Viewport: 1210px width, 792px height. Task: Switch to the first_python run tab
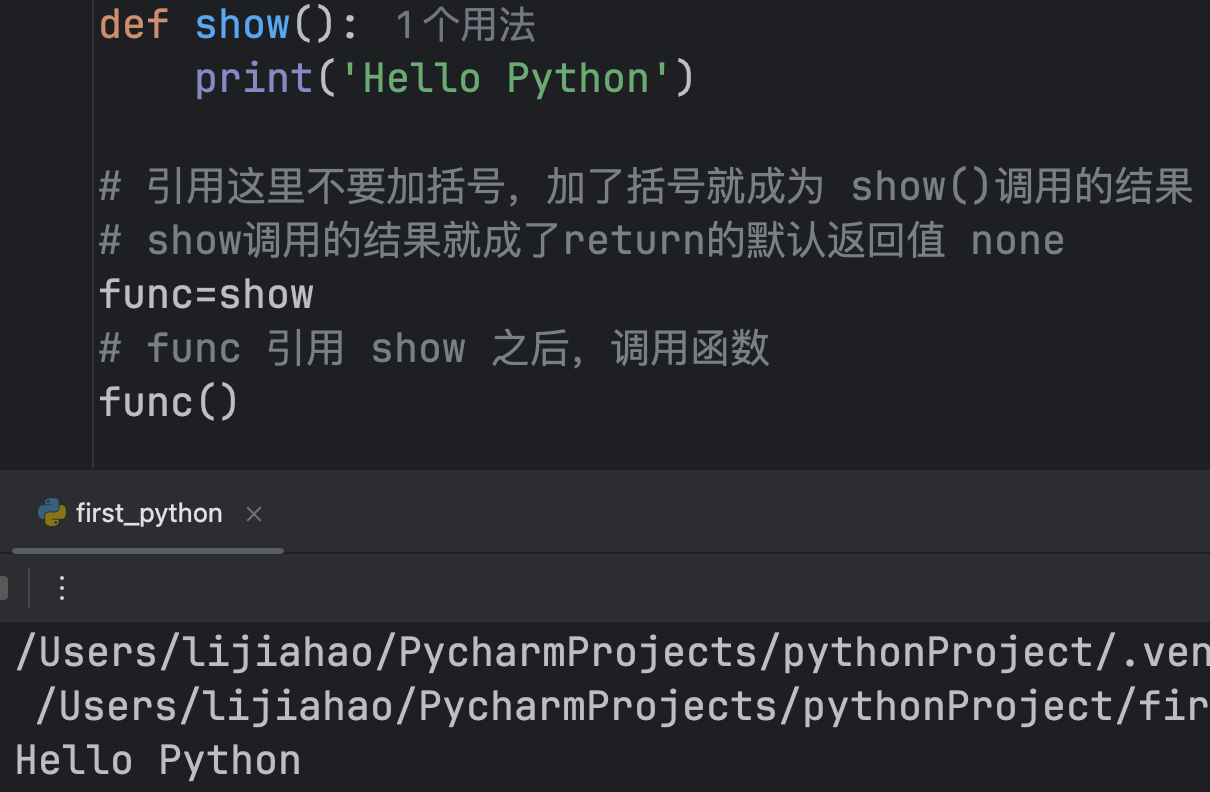click(149, 513)
